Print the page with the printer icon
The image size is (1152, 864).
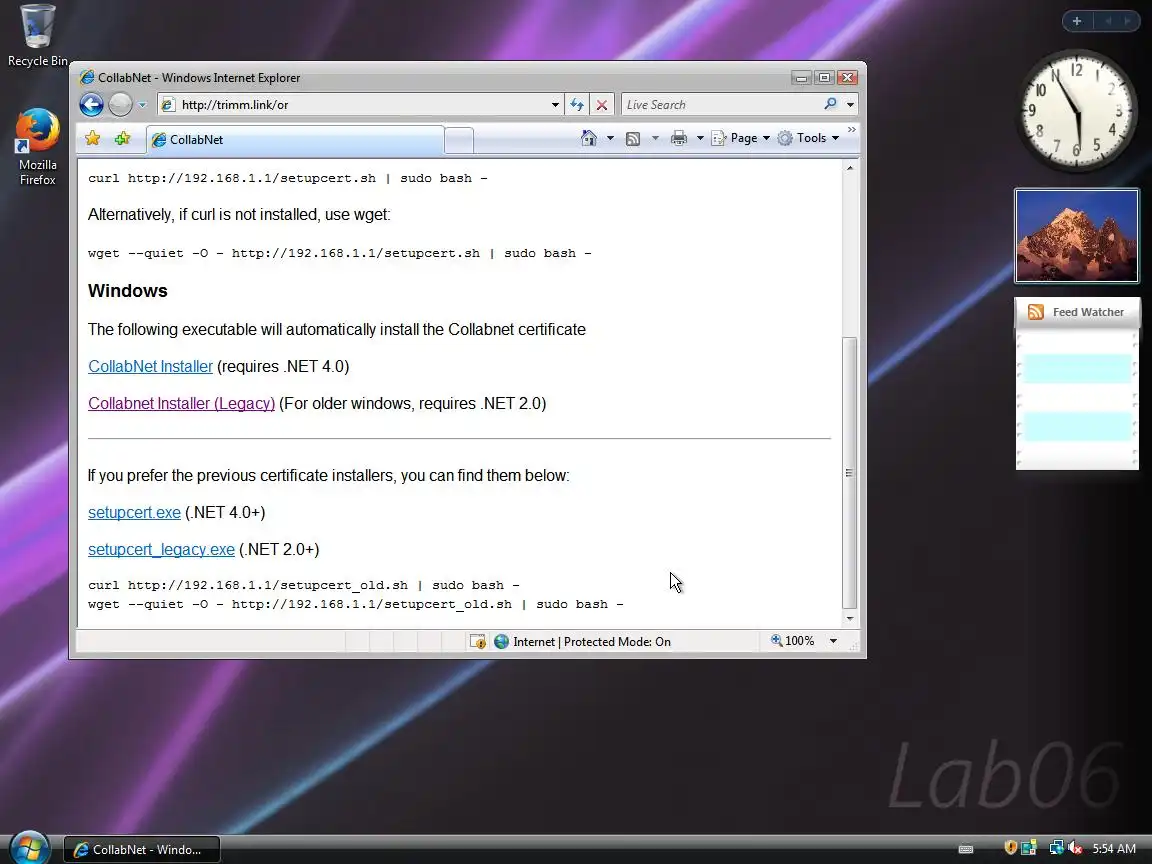[x=679, y=138]
